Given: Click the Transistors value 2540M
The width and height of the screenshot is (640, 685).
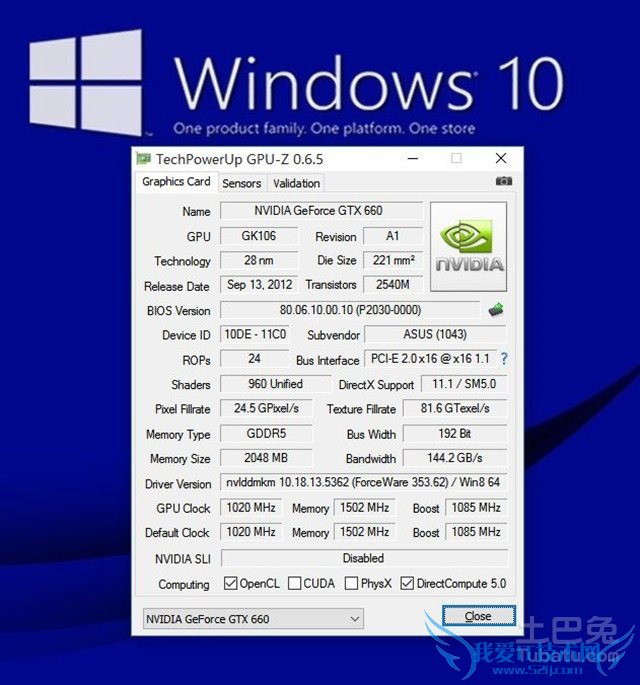Looking at the screenshot, I should pos(393,285).
